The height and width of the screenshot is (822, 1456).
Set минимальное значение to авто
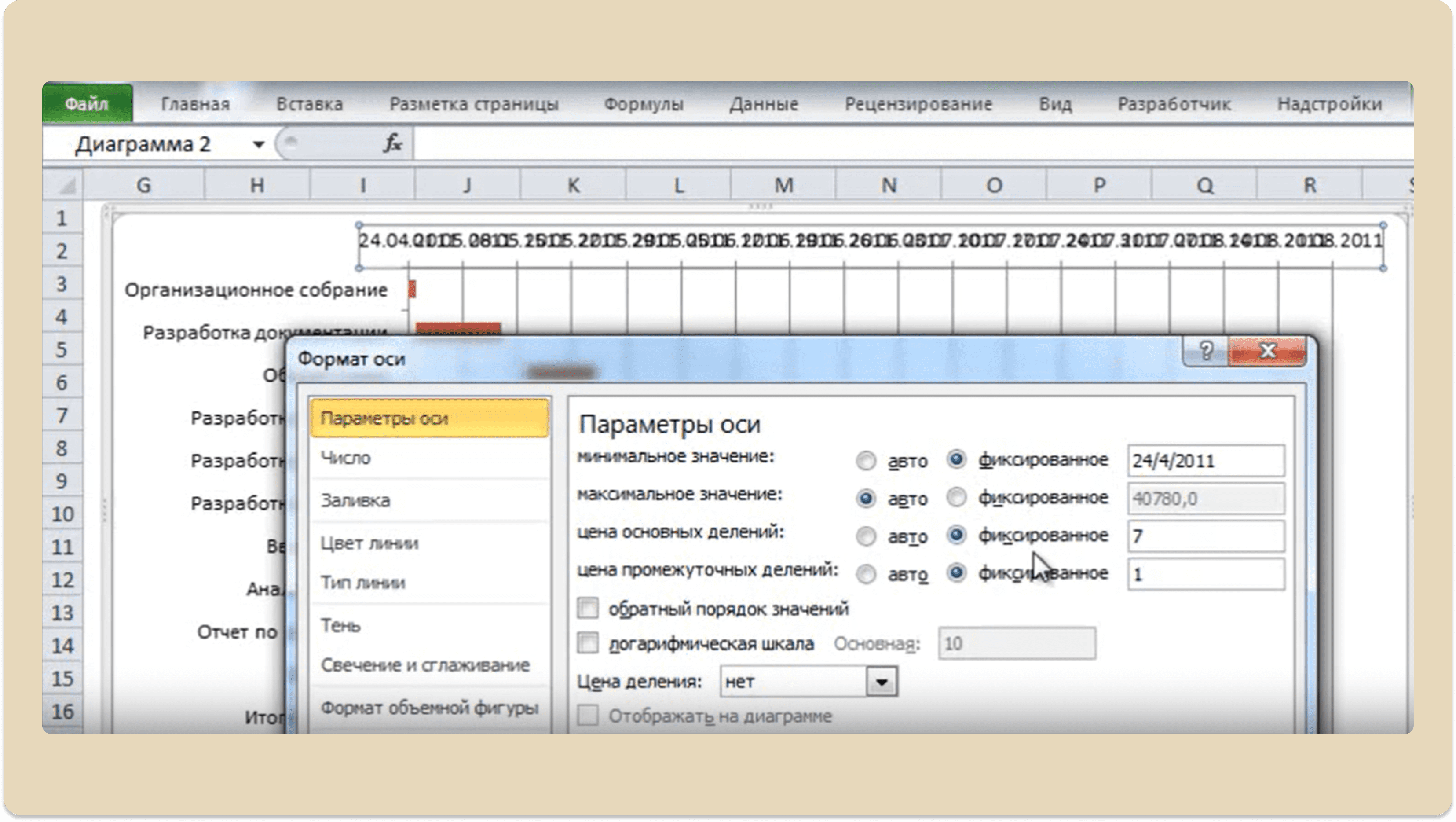tap(866, 461)
